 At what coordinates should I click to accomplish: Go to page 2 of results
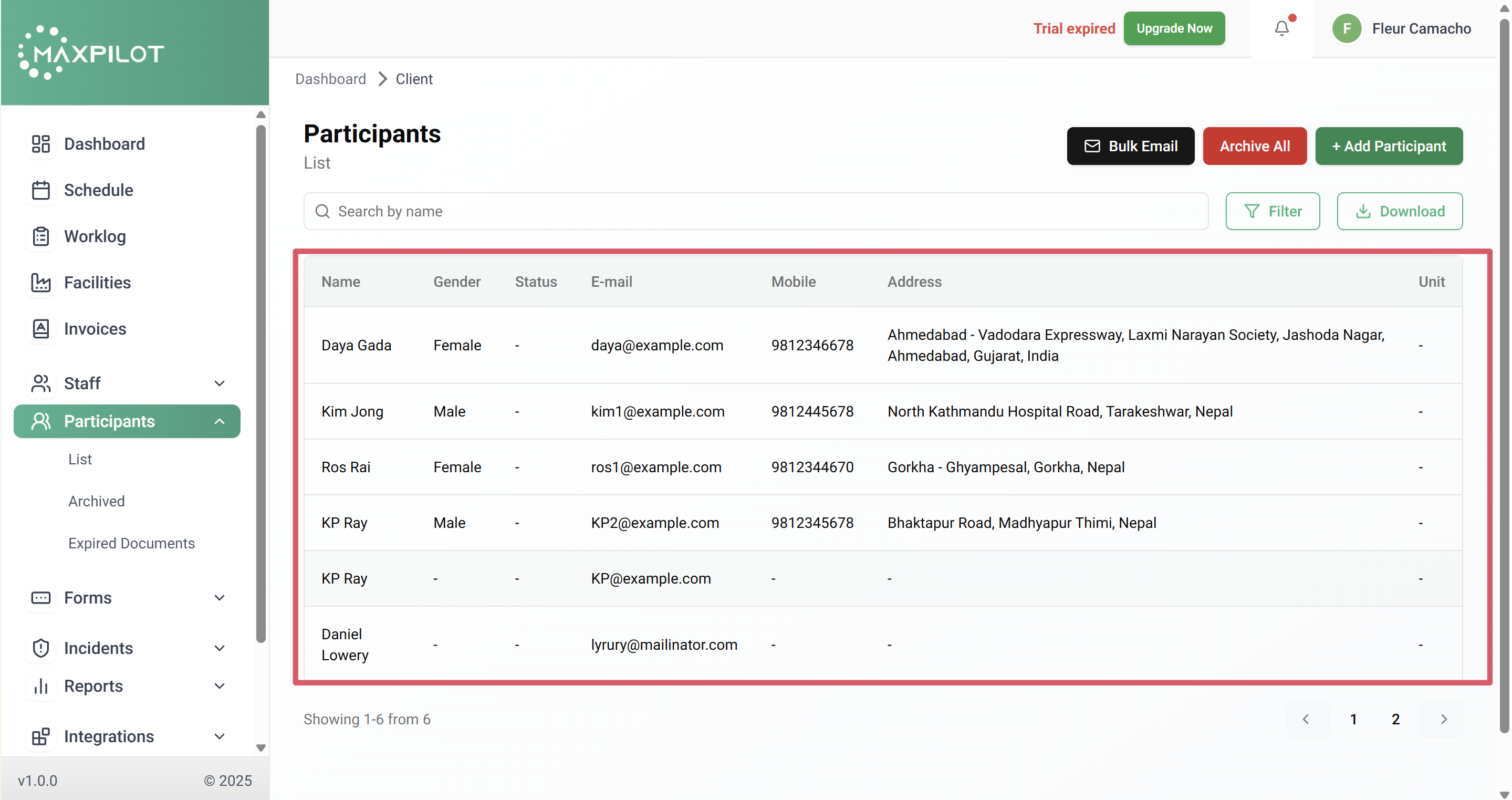click(x=1395, y=719)
